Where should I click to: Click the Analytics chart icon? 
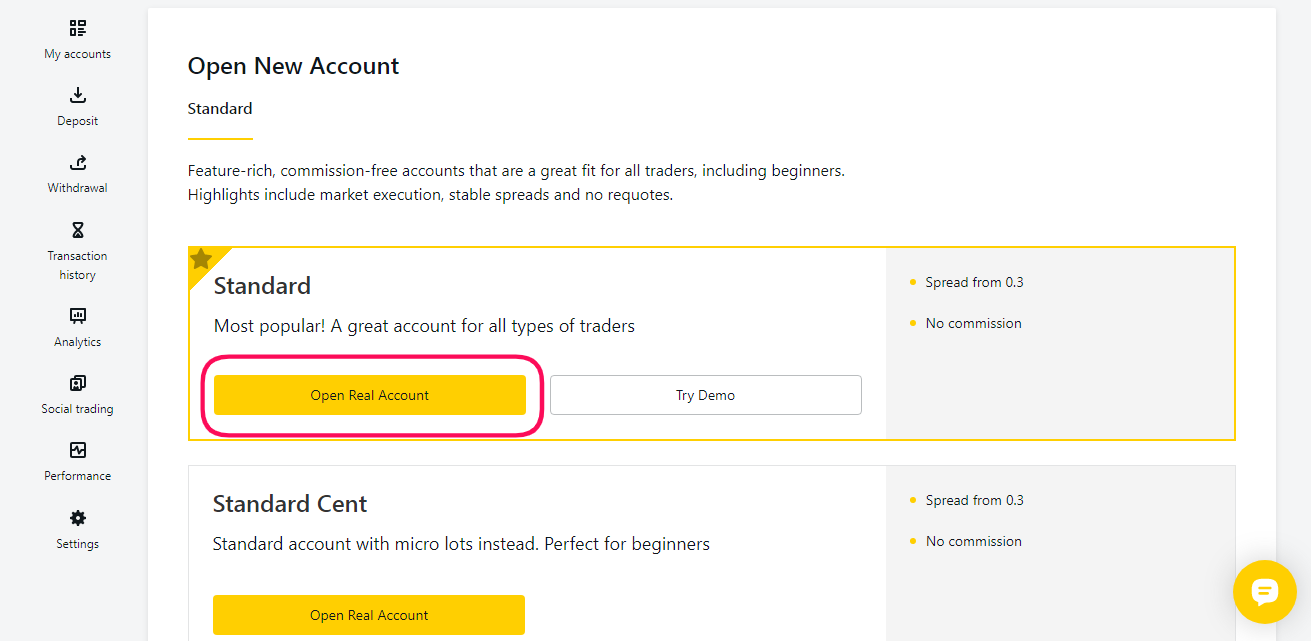click(78, 316)
